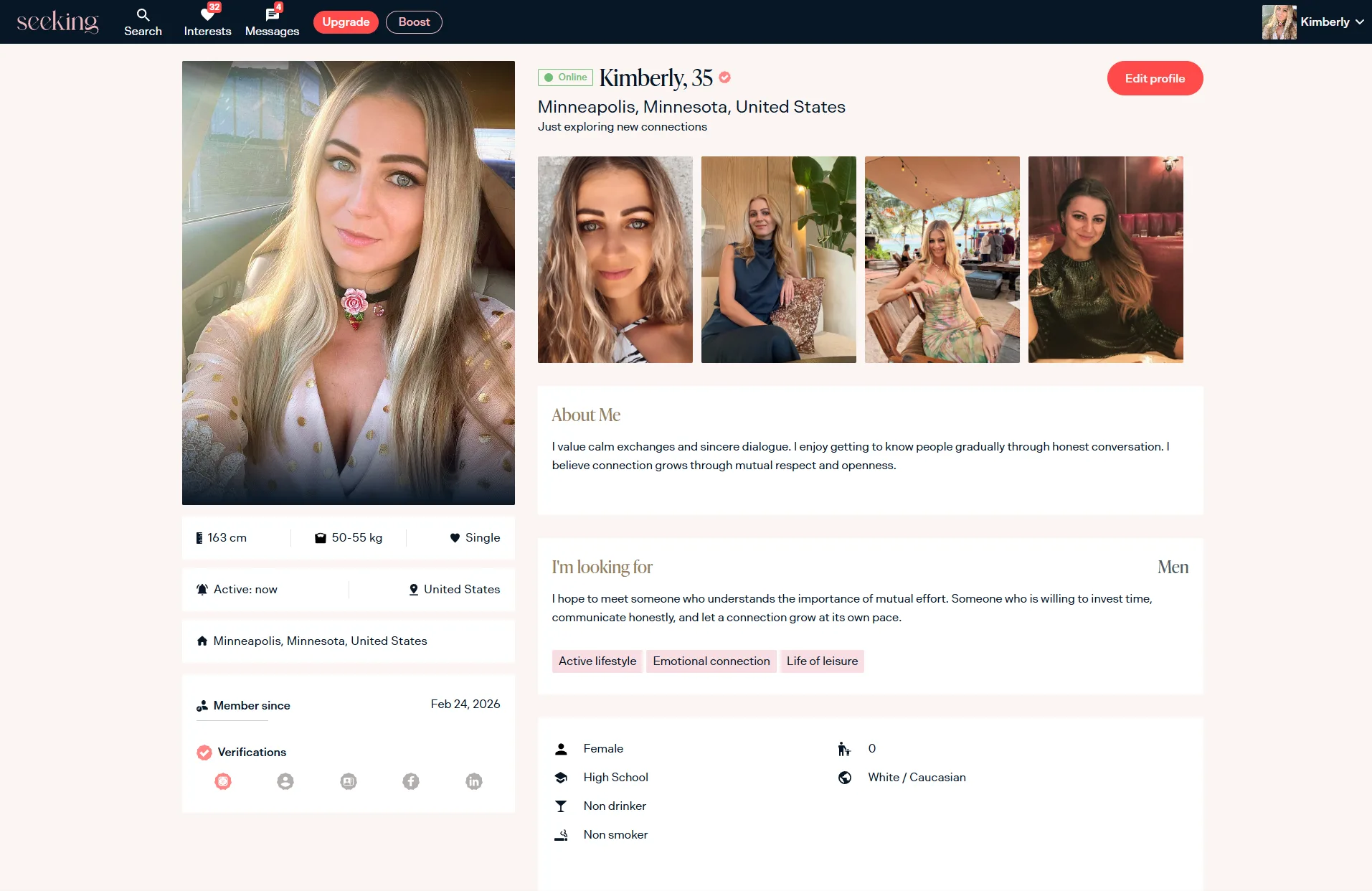This screenshot has width=1372, height=891.
Task: Open the first gallery thumbnail photo
Action: 615,260
